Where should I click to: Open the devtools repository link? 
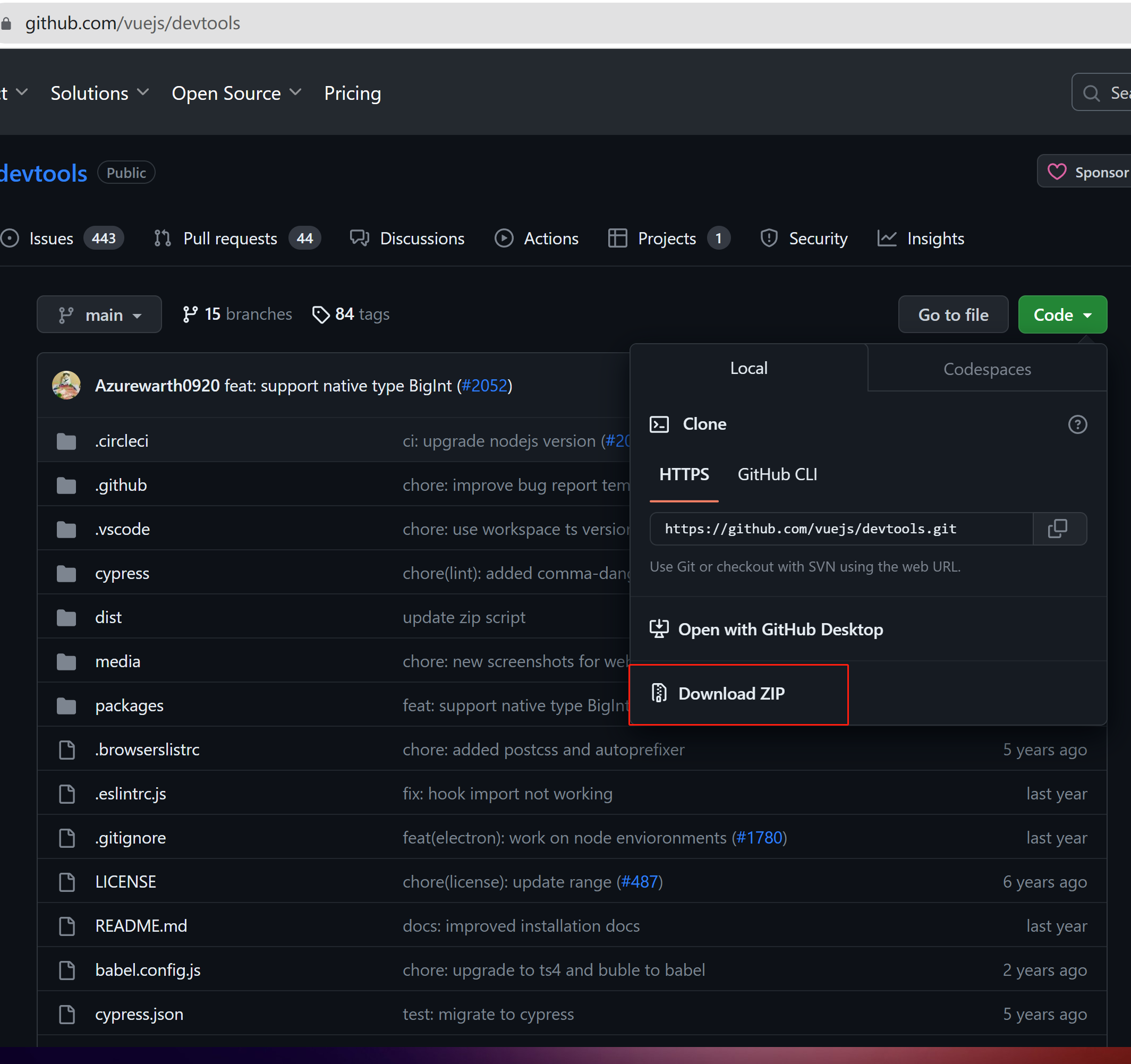coord(43,173)
